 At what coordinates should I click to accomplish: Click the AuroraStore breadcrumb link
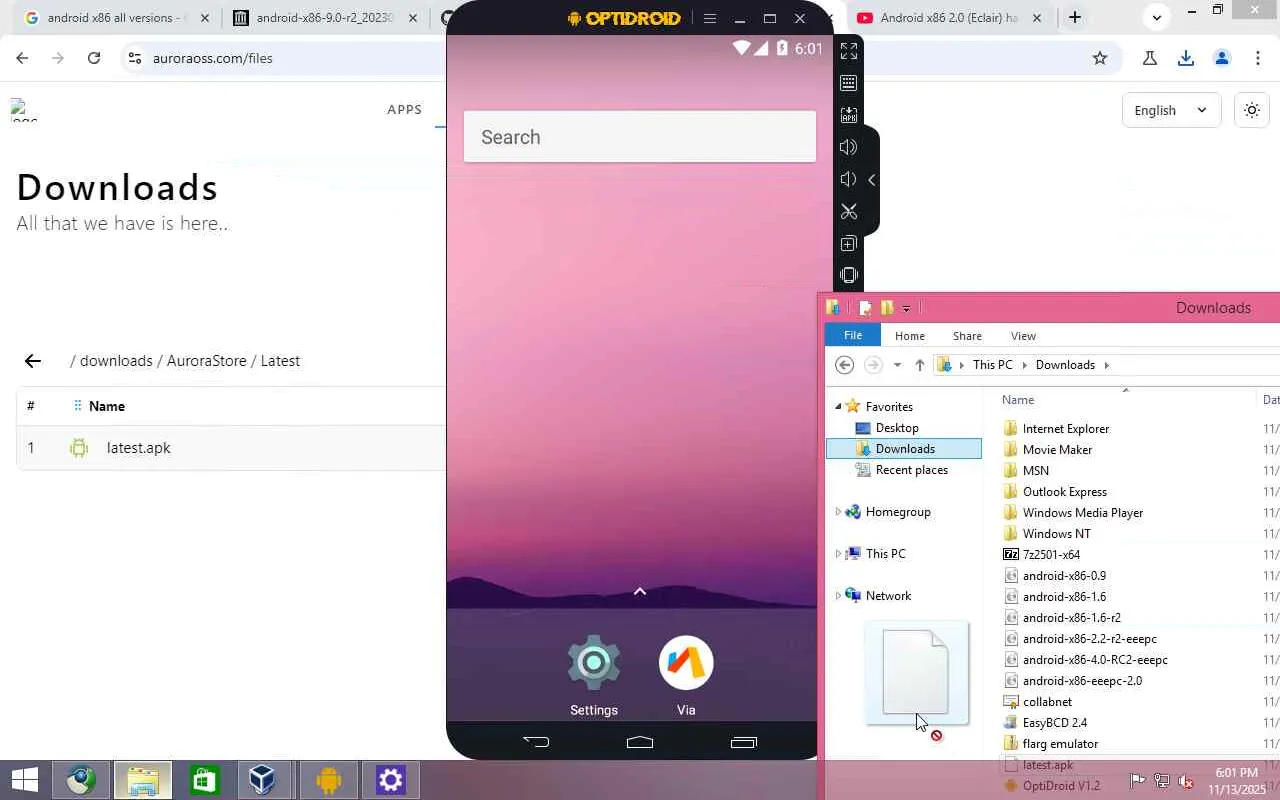coord(207,361)
